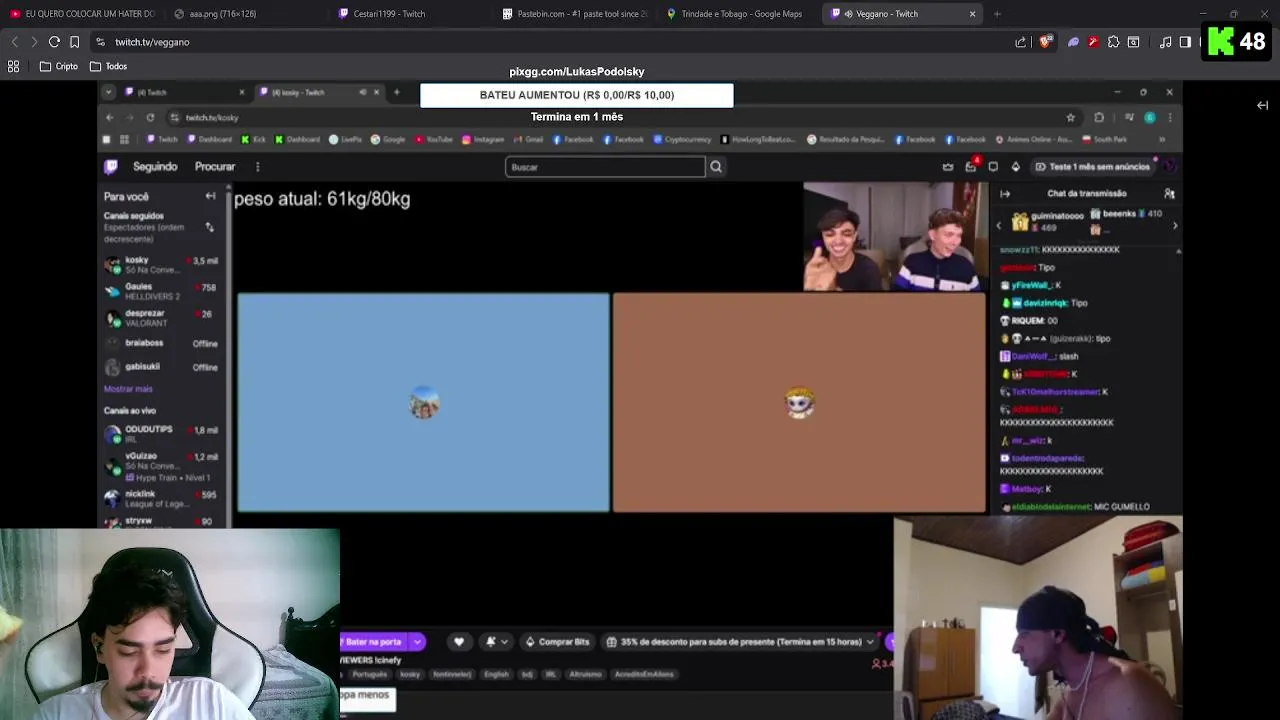Screen dimensions: 1280x720
Task: Open the nicklink League of Legends channel
Action: [x=161, y=498]
